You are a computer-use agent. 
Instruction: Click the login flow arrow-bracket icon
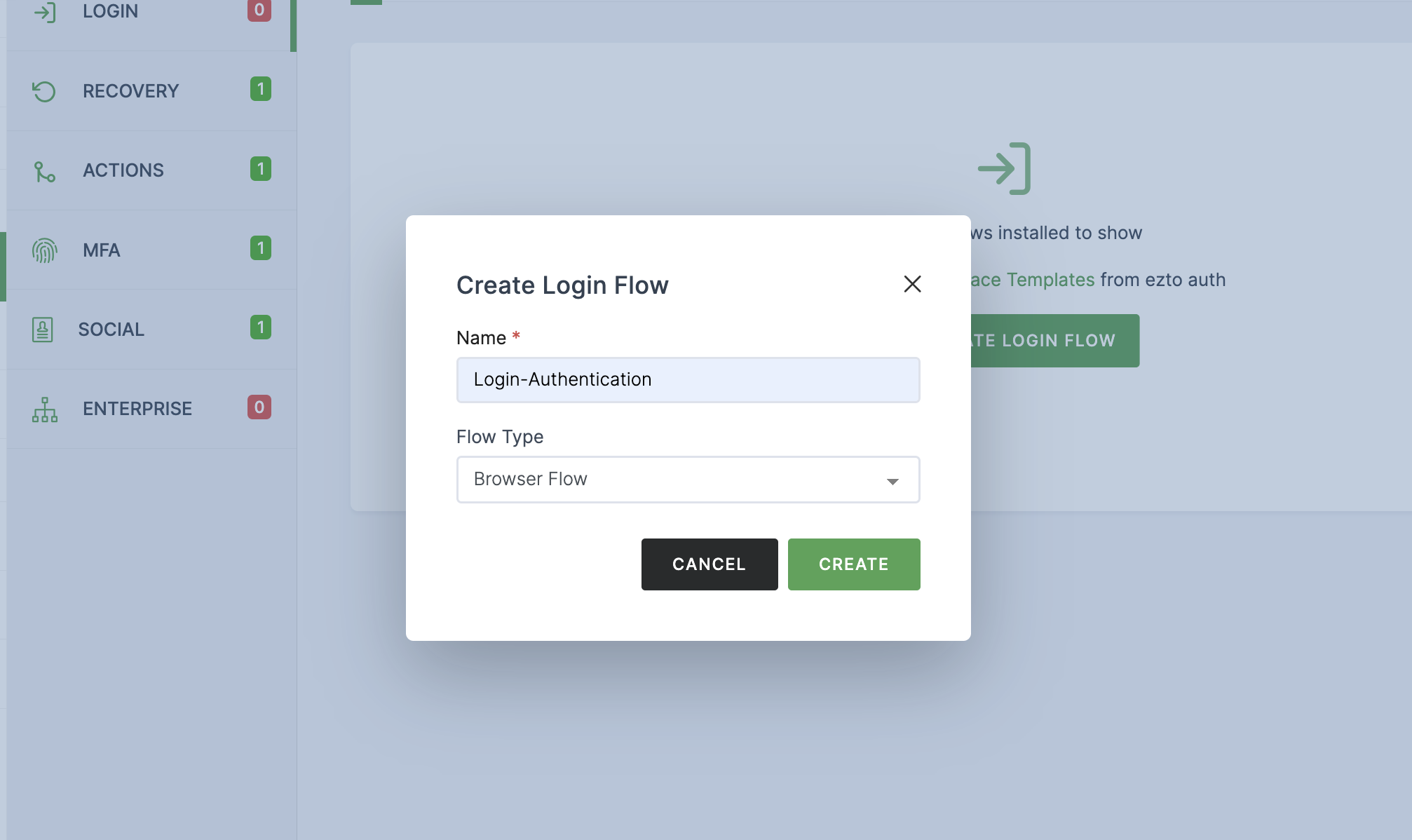(x=1002, y=167)
